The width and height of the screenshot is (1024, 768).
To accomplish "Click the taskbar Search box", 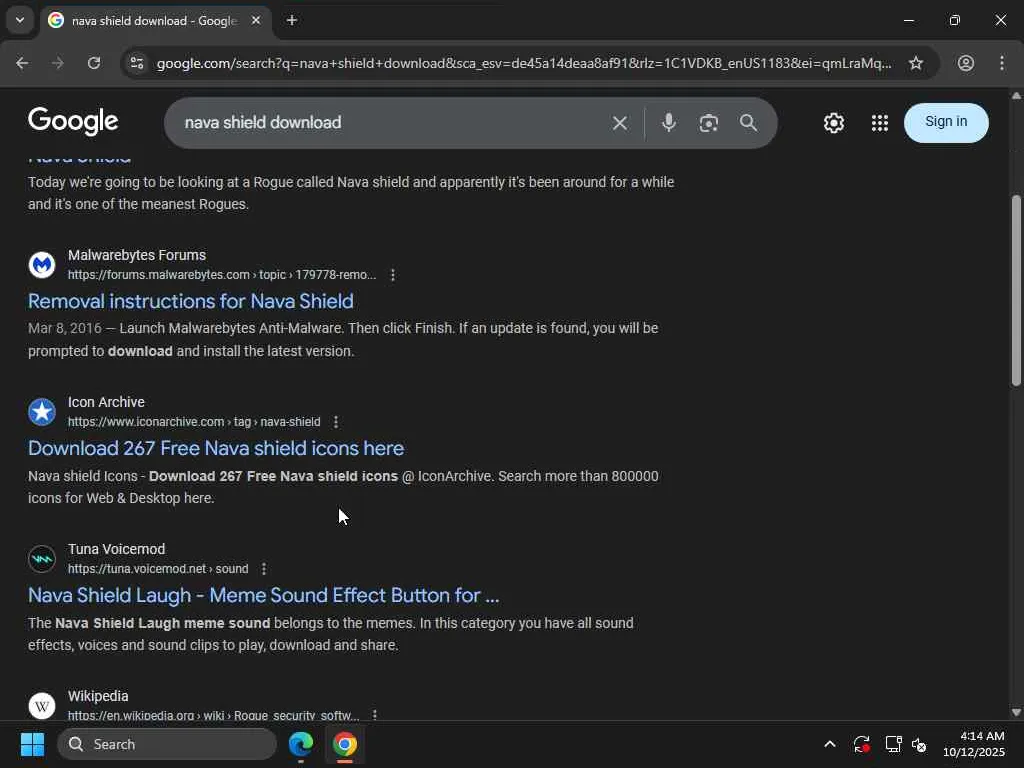I will (167, 744).
